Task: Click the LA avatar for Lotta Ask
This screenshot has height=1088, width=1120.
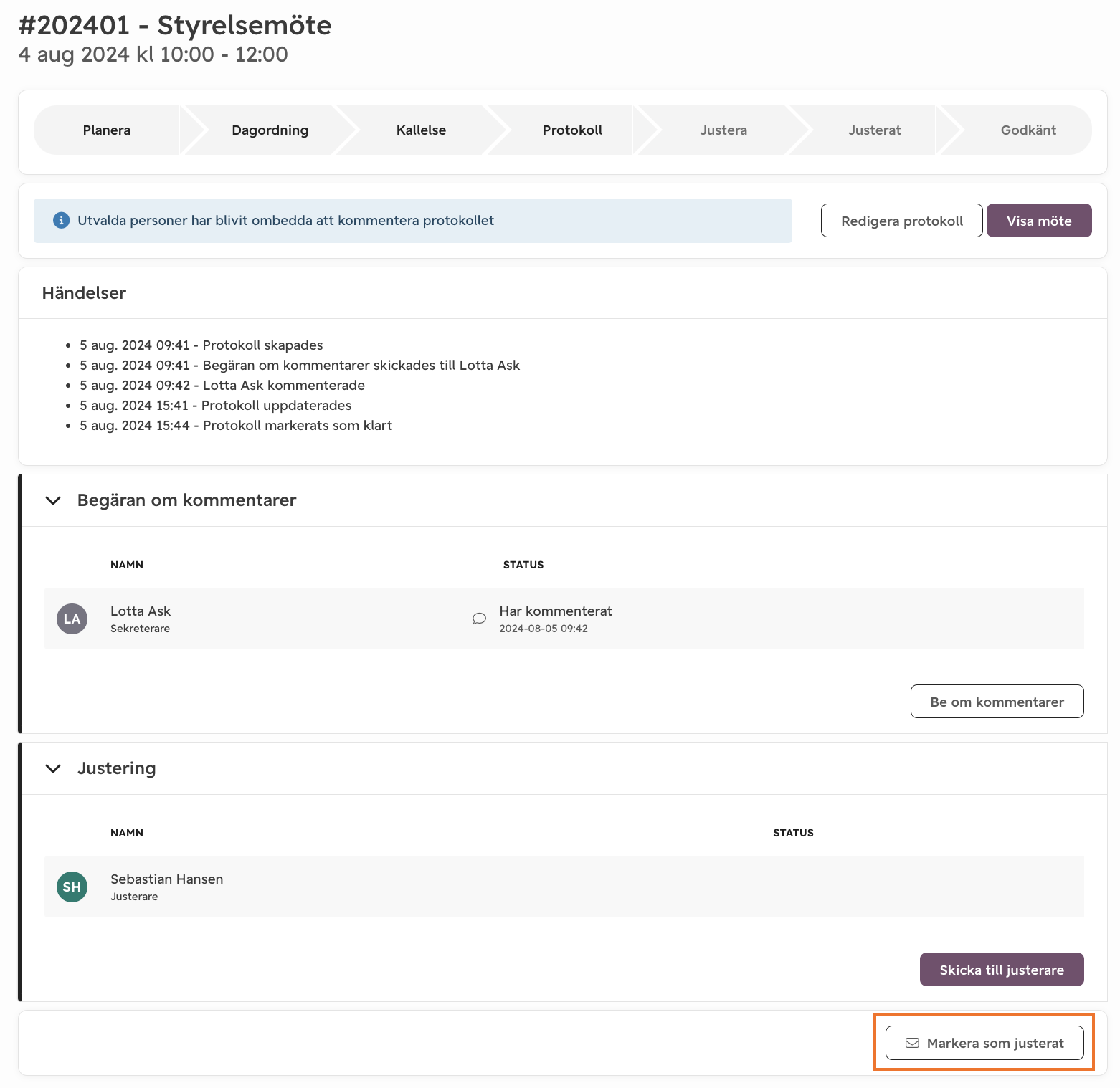Action: (72, 619)
